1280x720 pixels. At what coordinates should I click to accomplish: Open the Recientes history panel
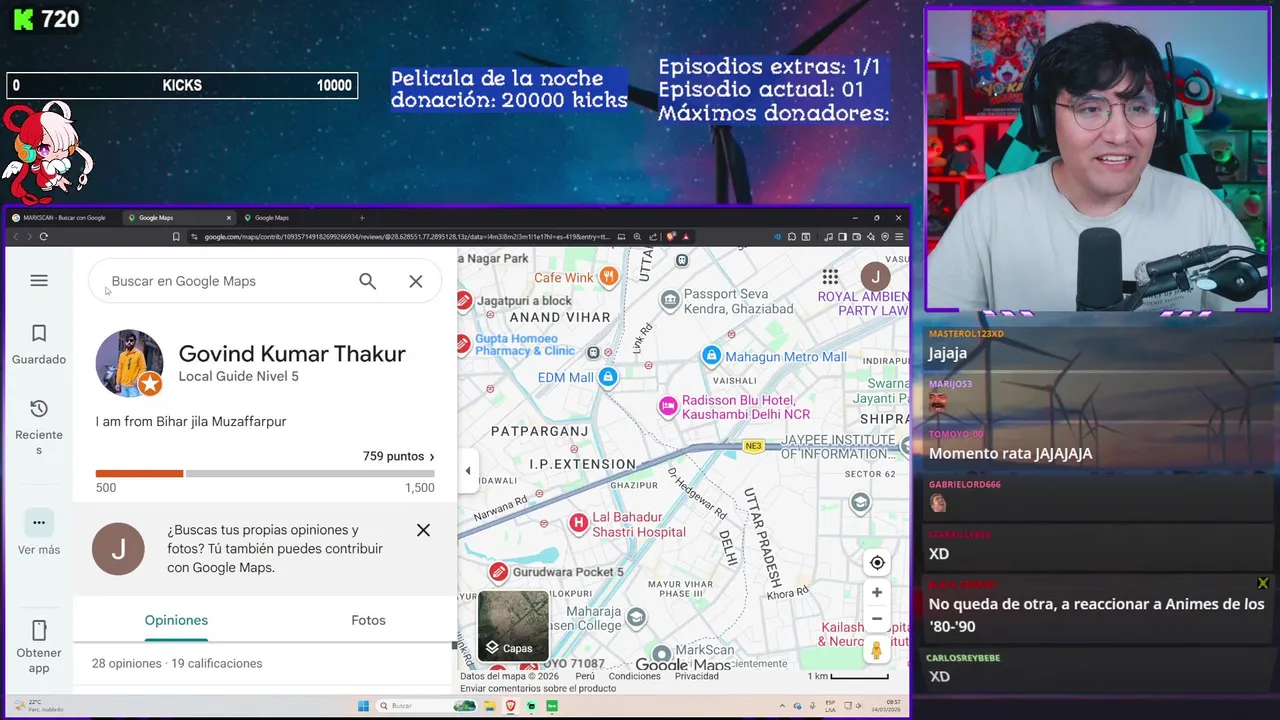click(x=39, y=428)
